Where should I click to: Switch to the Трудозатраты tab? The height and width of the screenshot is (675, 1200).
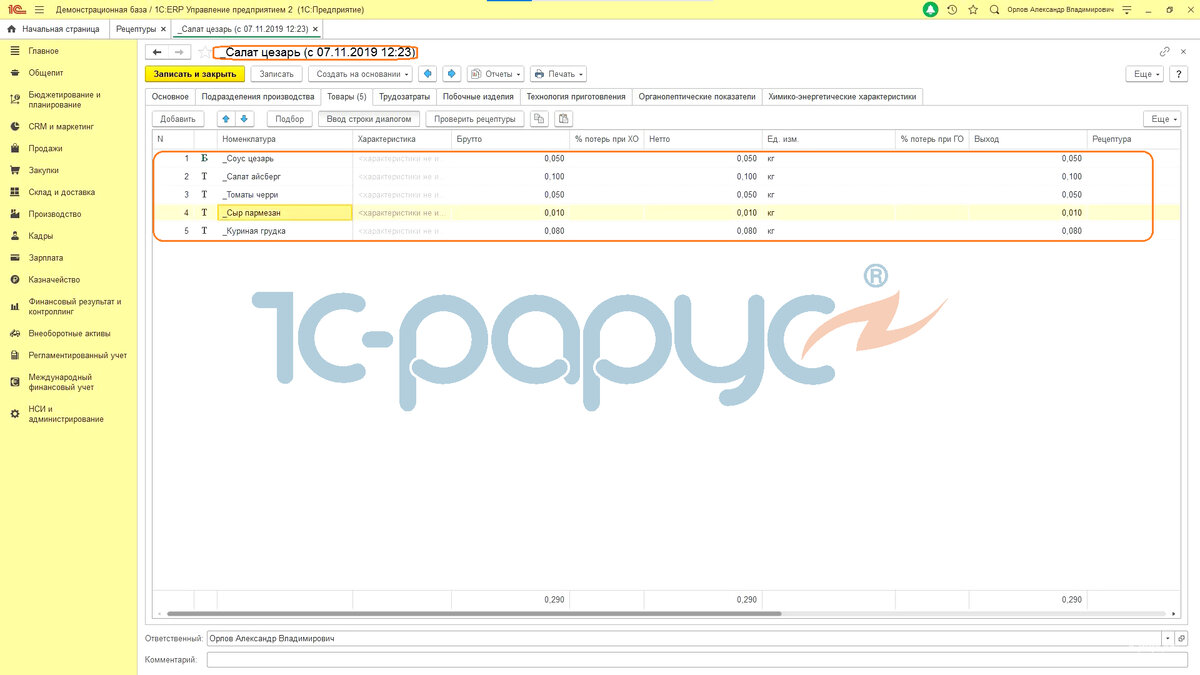[x=404, y=97]
